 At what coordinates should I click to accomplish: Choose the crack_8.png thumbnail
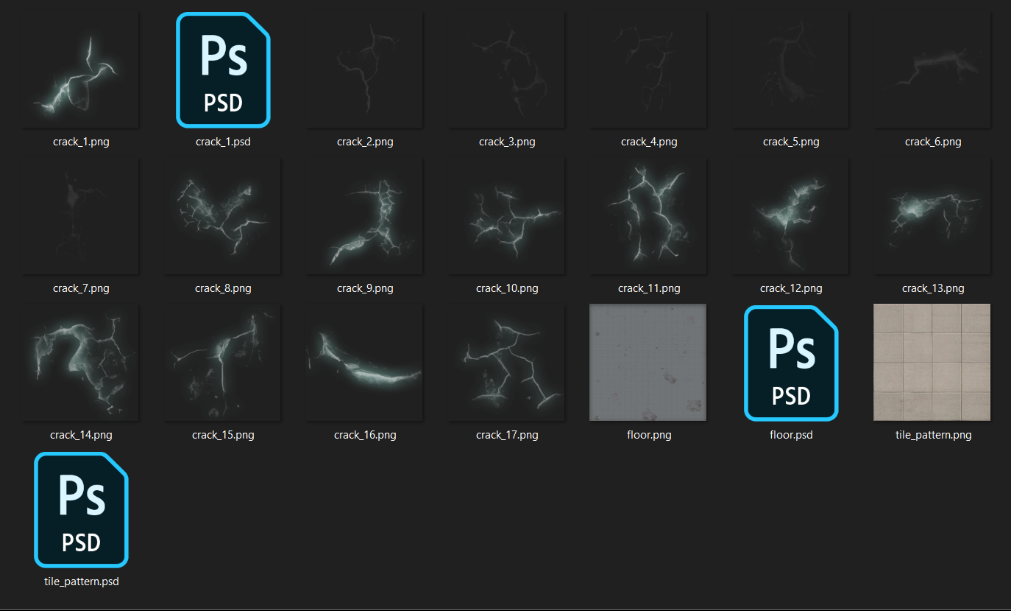pyautogui.click(x=223, y=216)
